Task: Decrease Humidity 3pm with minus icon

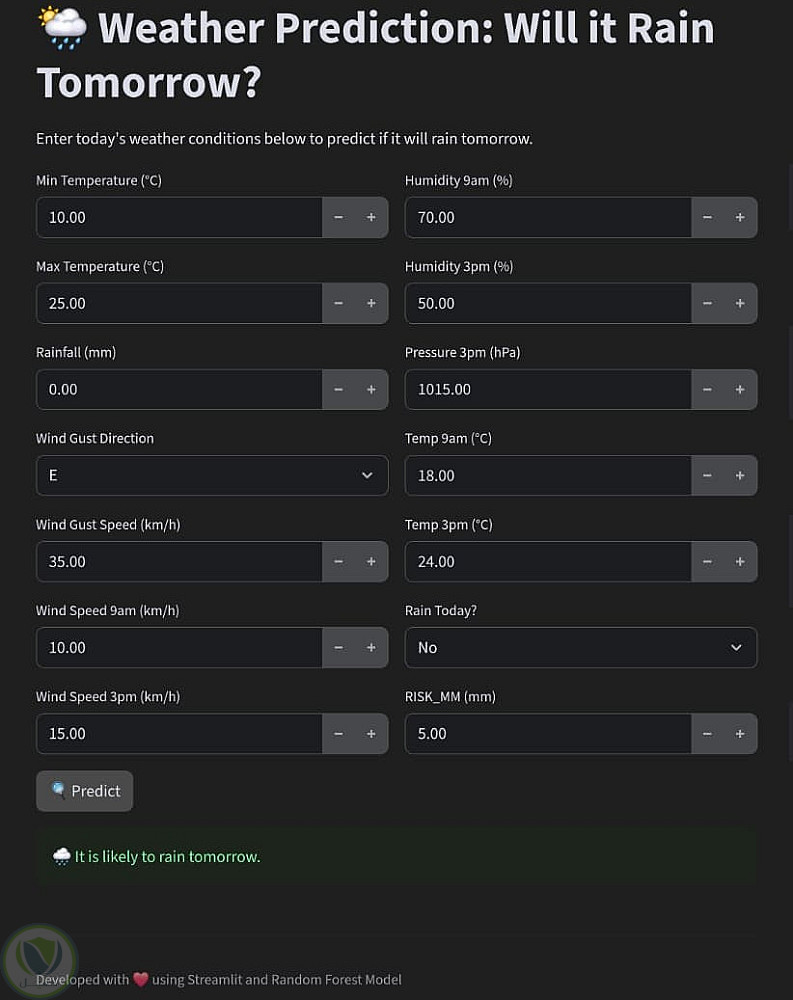Action: coord(707,303)
